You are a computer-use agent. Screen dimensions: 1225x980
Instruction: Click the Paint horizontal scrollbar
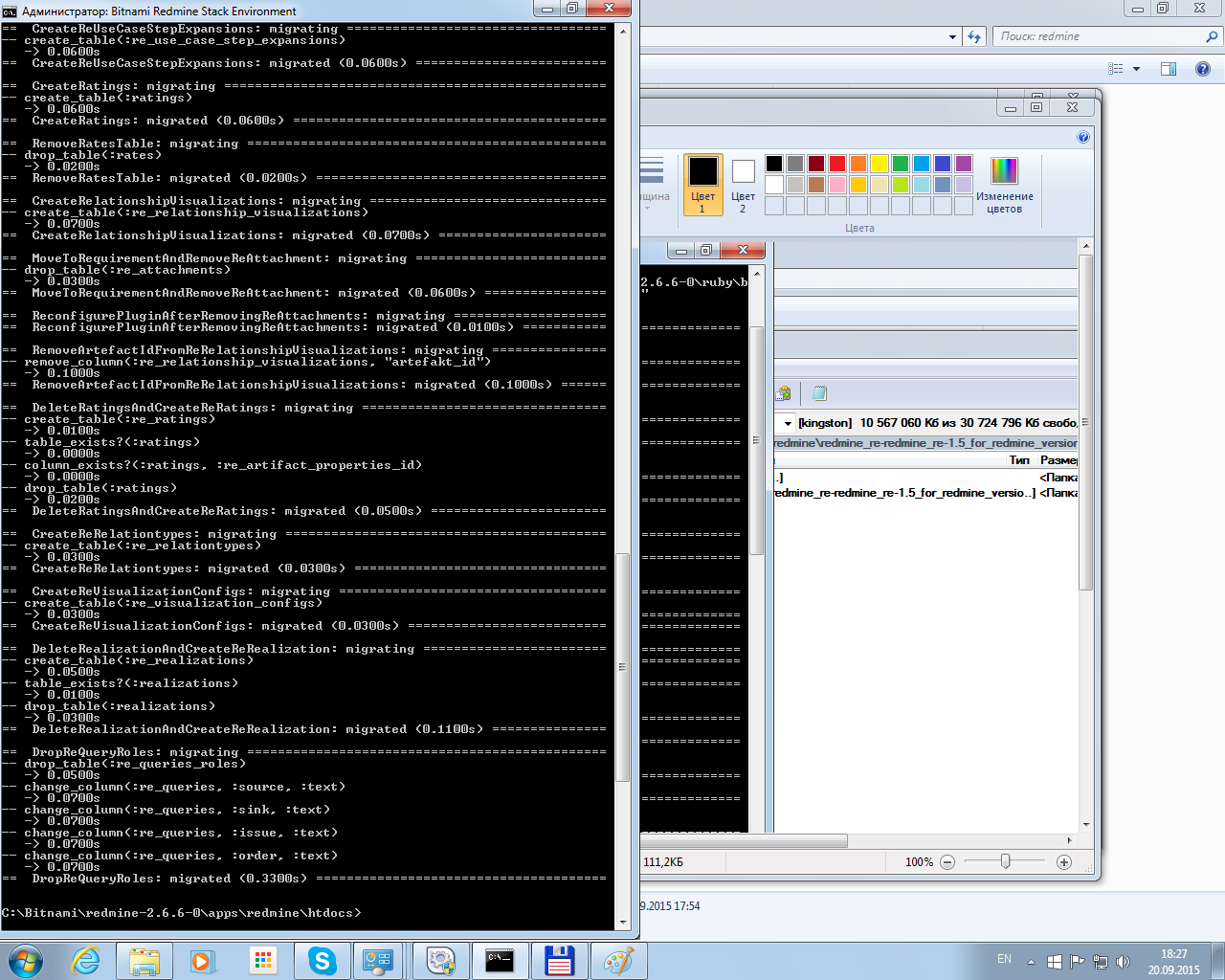pyautogui.click(x=744, y=841)
